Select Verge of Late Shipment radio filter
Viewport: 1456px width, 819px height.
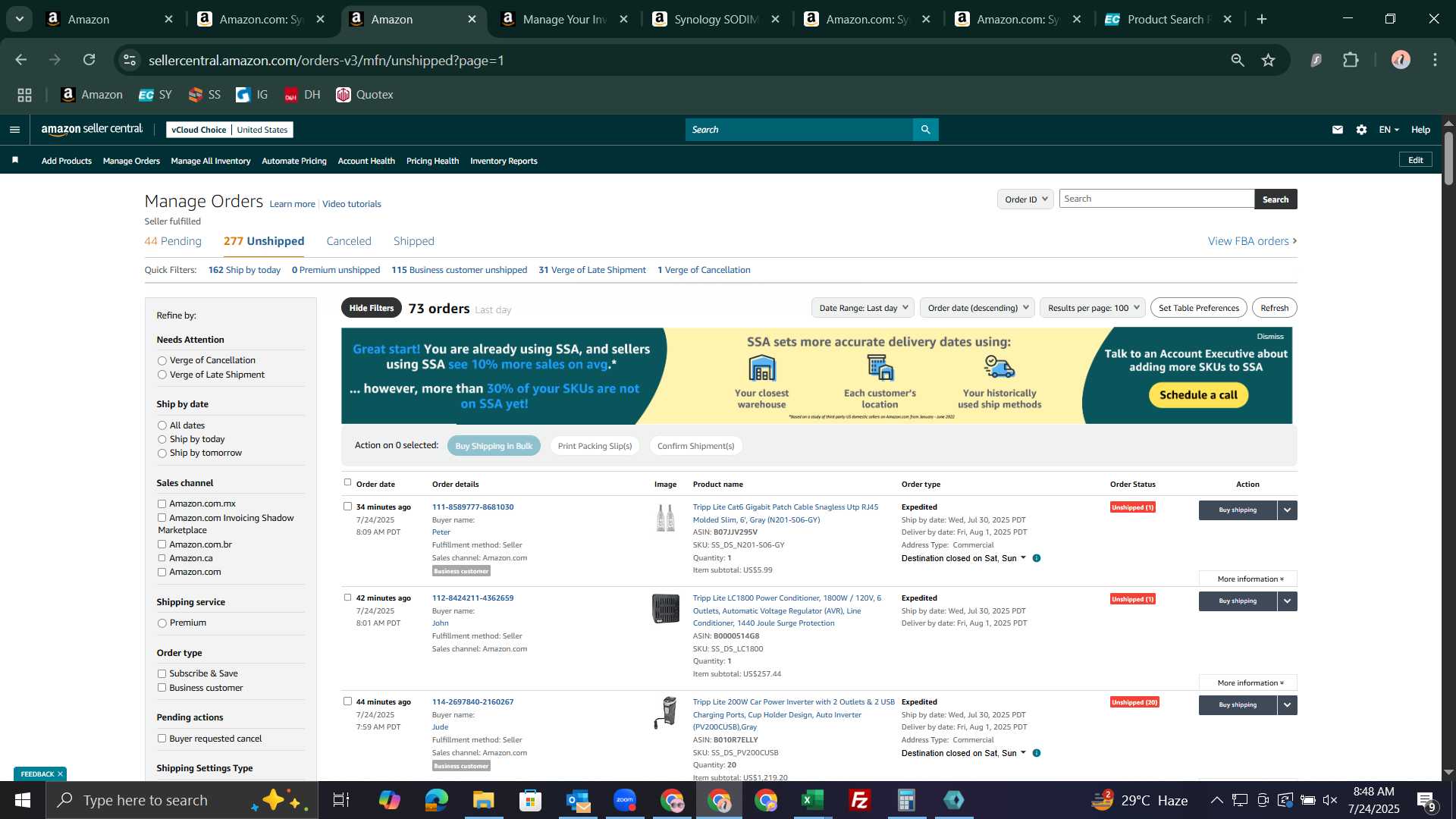tap(162, 375)
